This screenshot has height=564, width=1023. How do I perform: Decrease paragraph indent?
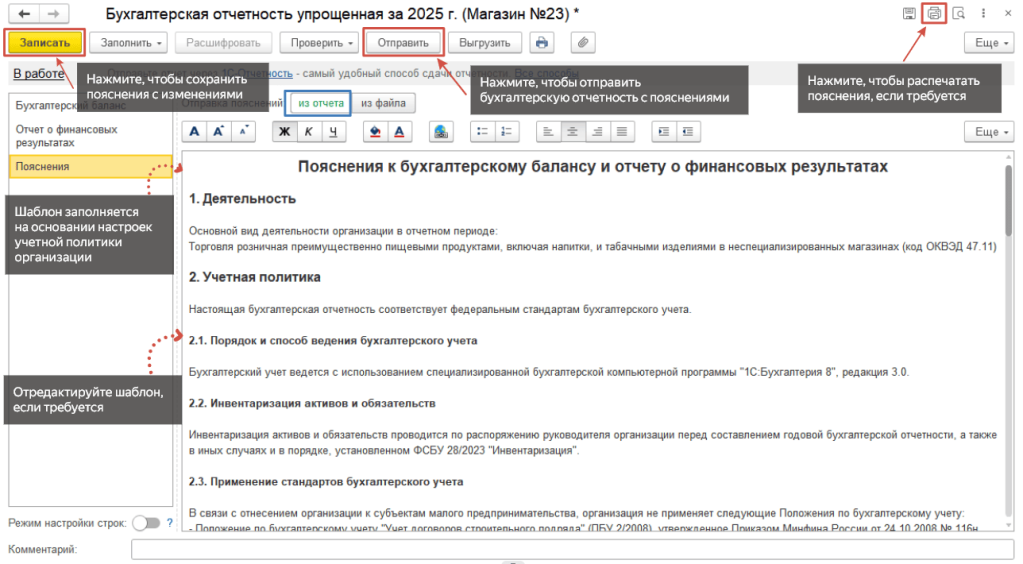[x=688, y=132]
